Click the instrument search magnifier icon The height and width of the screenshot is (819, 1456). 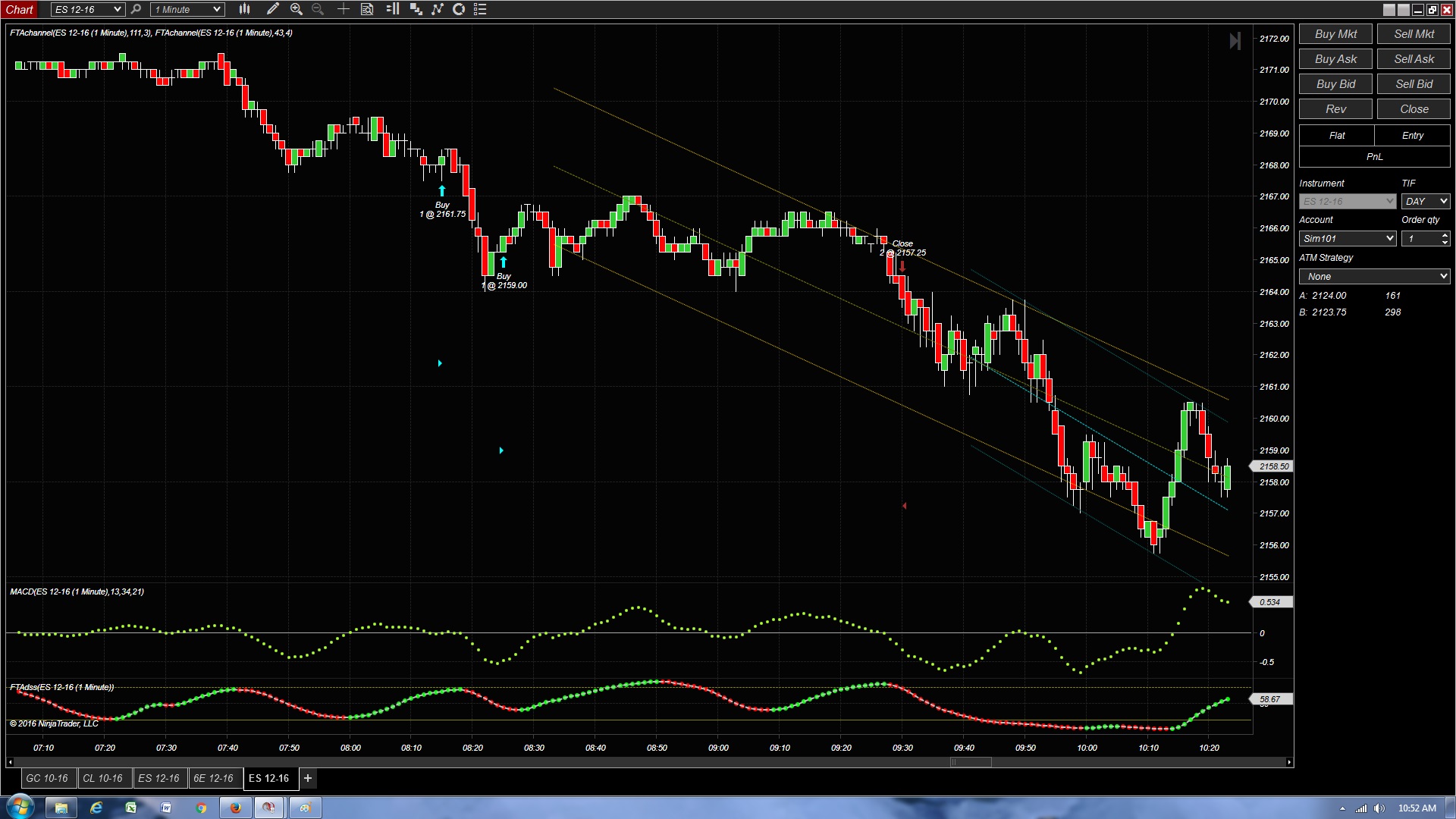(x=136, y=9)
